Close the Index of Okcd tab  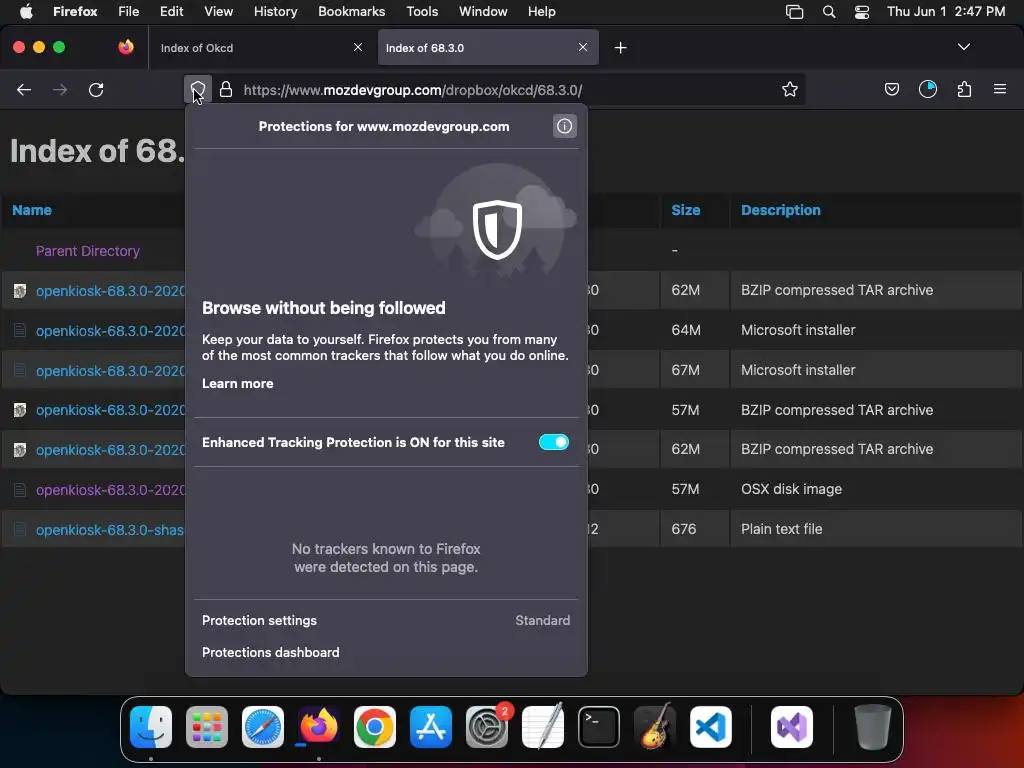click(x=357, y=47)
